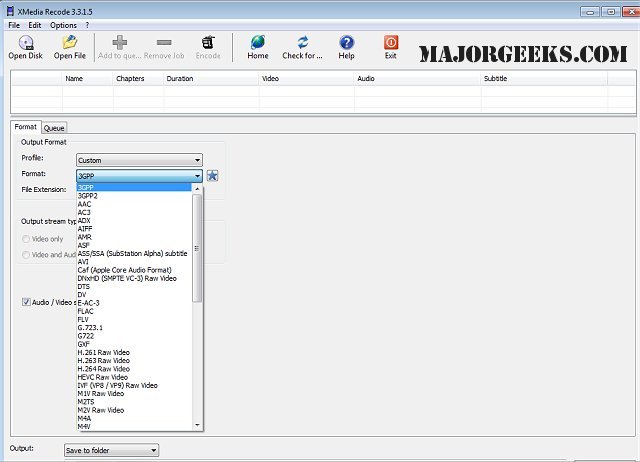Click the Add to queue plus icon
Image resolution: width=640 pixels, height=462 pixels.
pyautogui.click(x=120, y=42)
